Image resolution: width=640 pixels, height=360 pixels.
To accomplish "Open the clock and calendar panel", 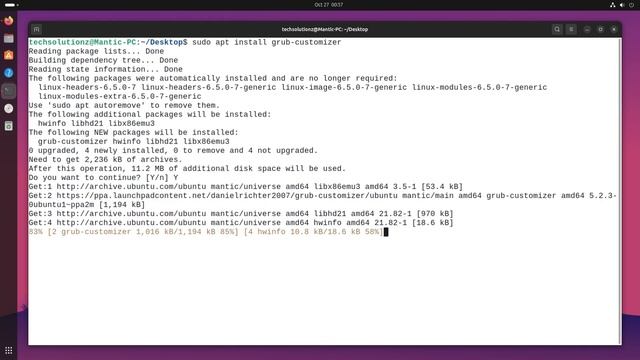I will coord(329,5).
